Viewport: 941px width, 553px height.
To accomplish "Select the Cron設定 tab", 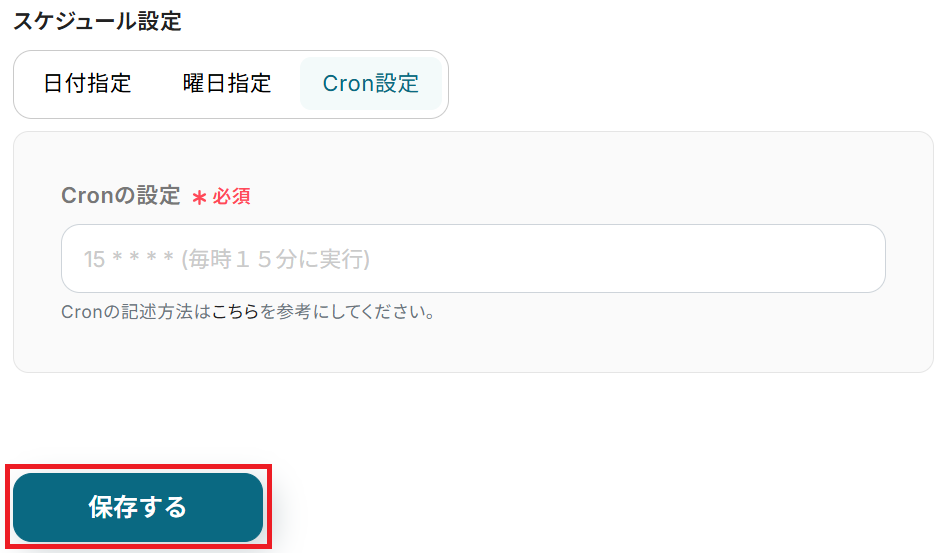I will coord(370,83).
